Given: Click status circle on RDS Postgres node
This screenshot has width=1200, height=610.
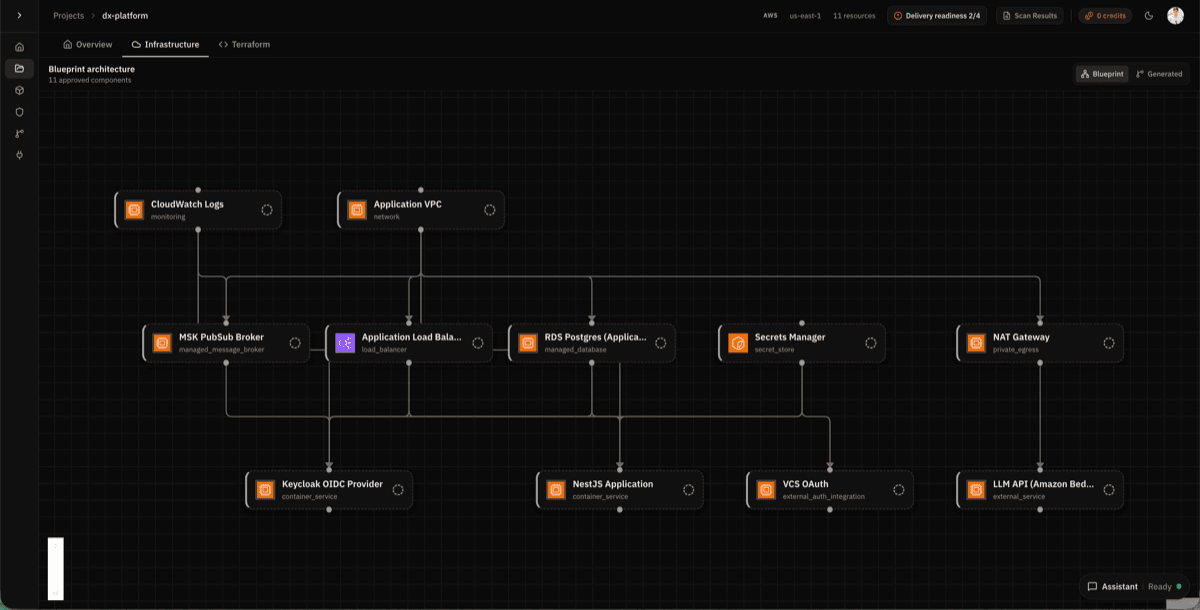Looking at the screenshot, I should click(661, 343).
